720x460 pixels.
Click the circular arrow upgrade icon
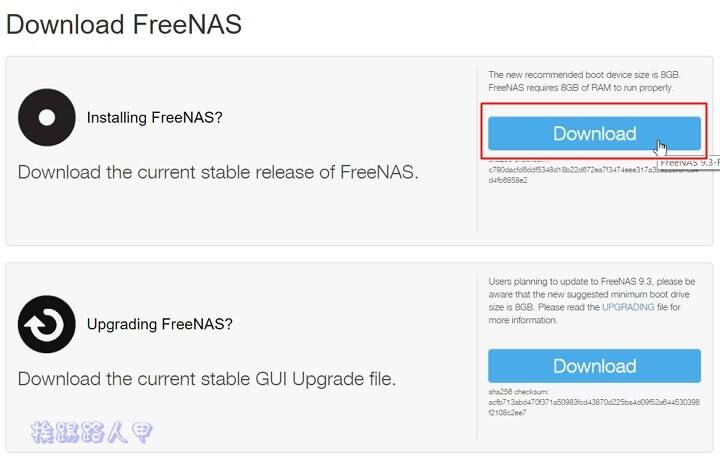coord(47,324)
